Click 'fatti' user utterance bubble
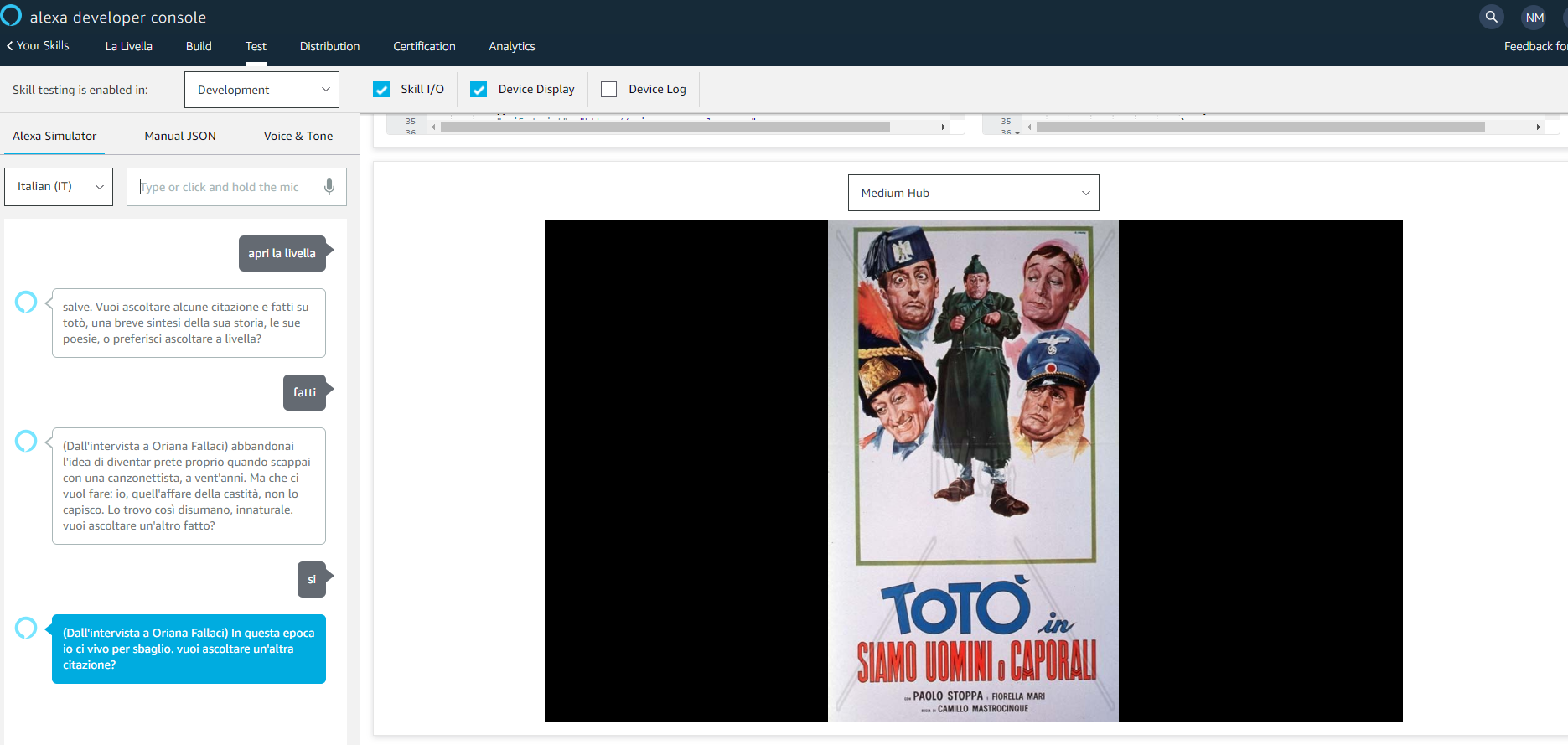 [304, 392]
